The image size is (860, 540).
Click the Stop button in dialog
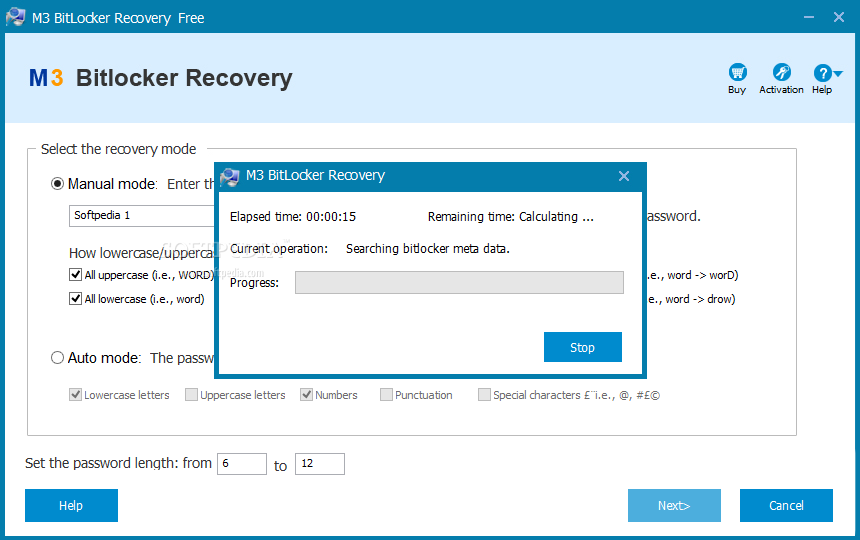[582, 347]
